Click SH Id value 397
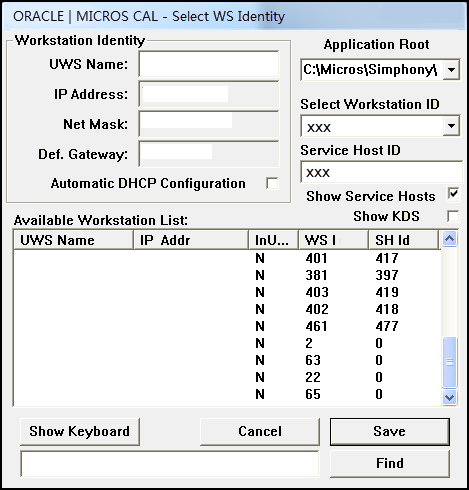 [387, 275]
